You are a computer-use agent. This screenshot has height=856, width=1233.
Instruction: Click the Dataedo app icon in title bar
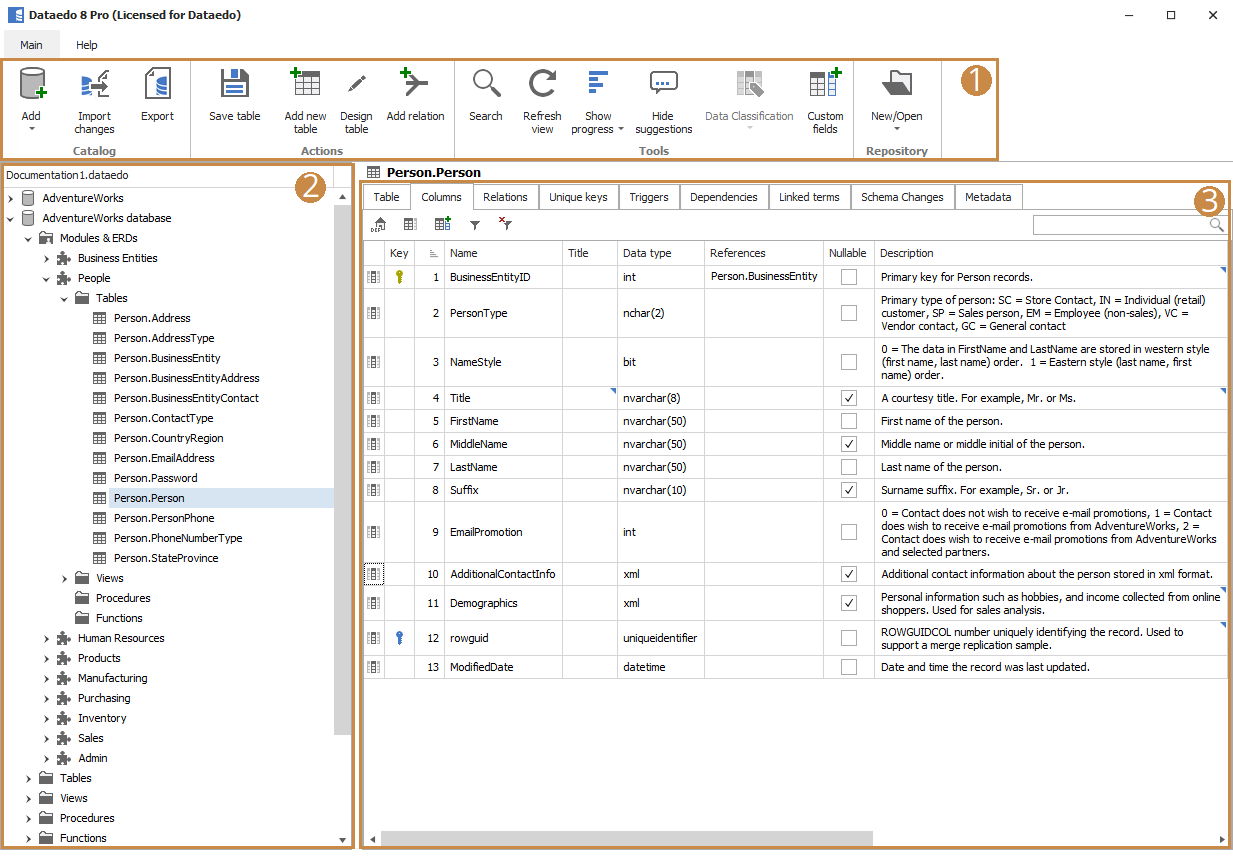coord(15,15)
